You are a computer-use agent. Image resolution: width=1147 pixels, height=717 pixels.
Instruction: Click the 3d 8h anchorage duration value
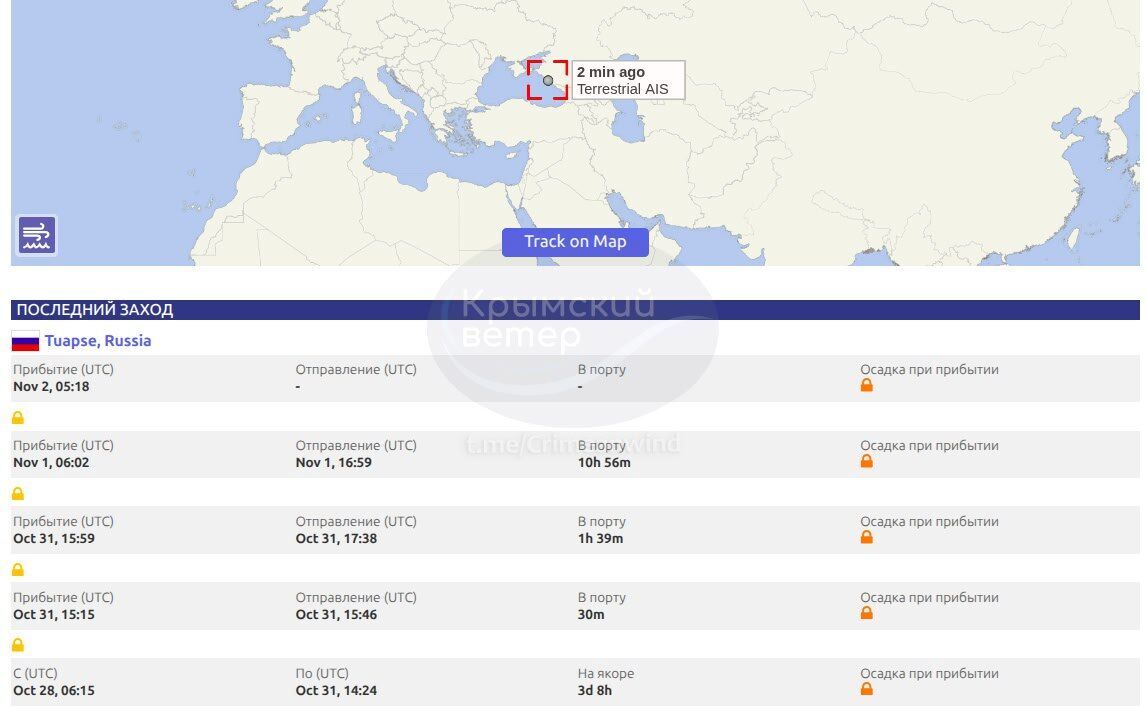[x=595, y=691]
